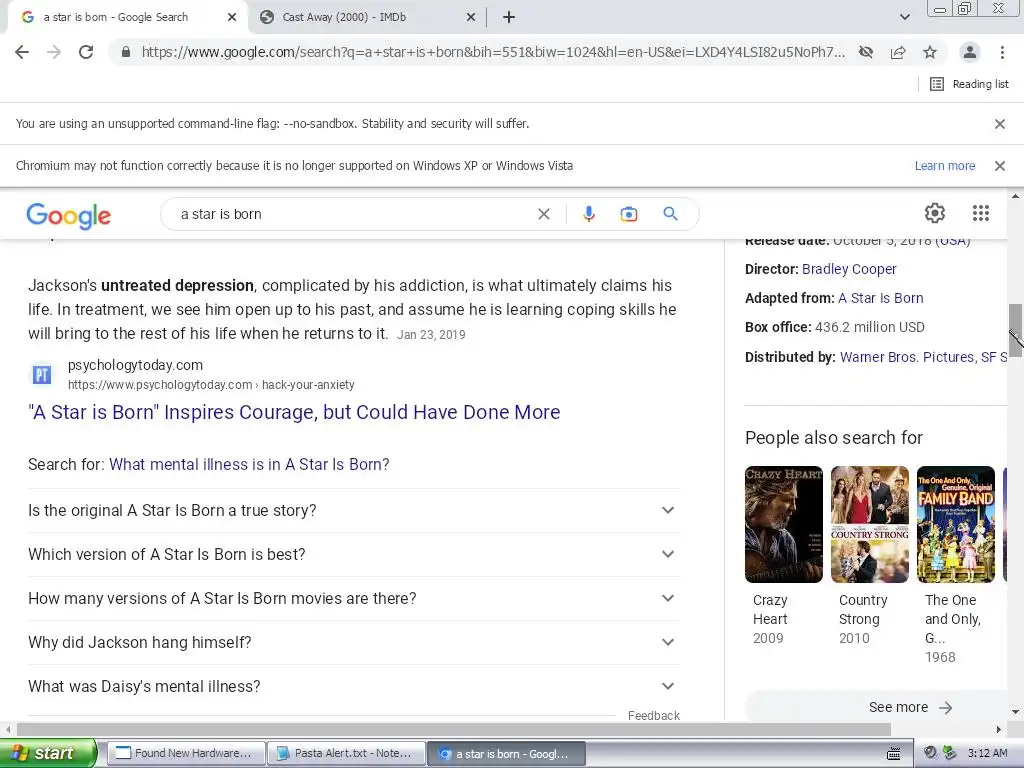Click the psychologytoday.com site favicon
Image resolution: width=1024 pixels, height=768 pixels.
tap(42, 374)
